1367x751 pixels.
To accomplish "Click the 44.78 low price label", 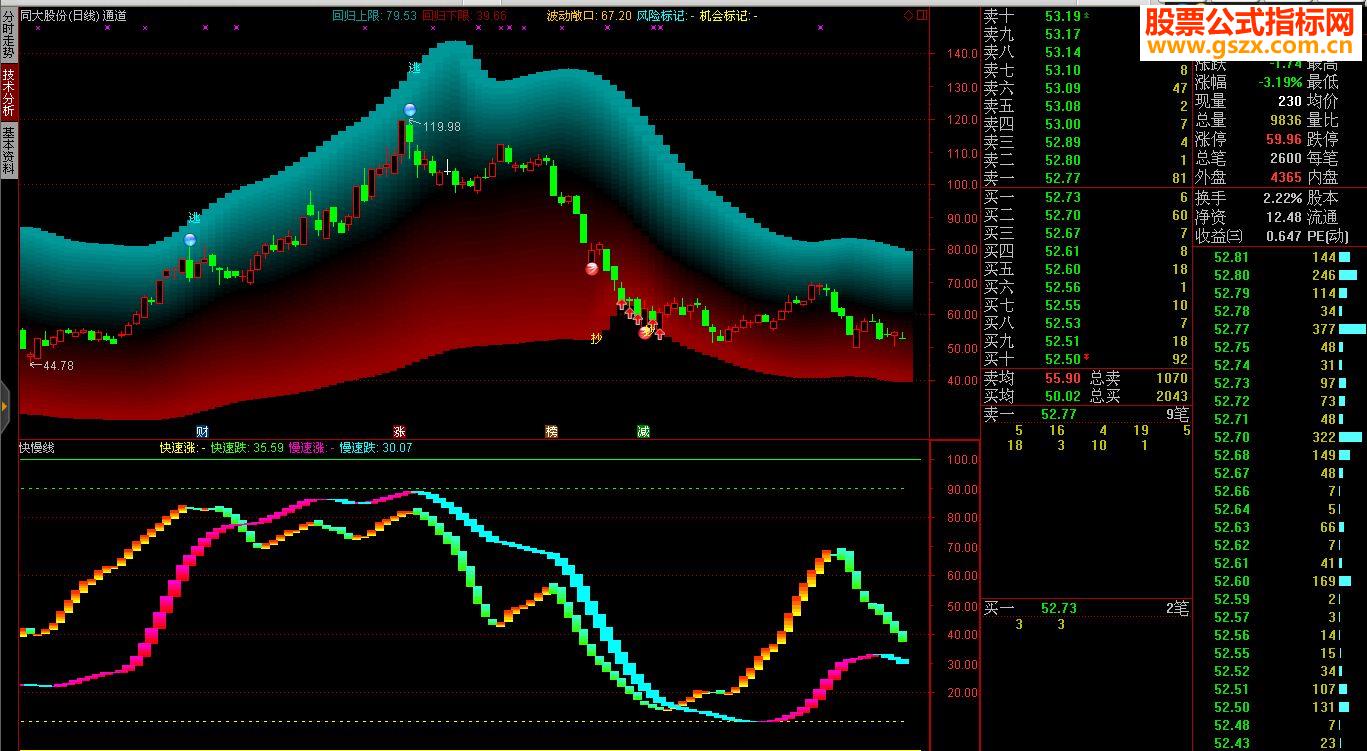I will pos(58,366).
